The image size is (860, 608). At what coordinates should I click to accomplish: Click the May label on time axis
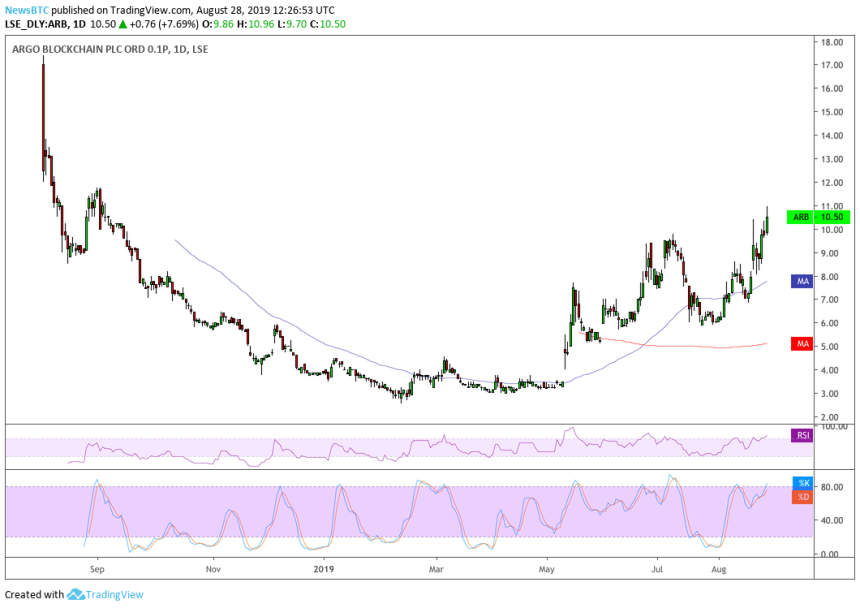coord(546,569)
